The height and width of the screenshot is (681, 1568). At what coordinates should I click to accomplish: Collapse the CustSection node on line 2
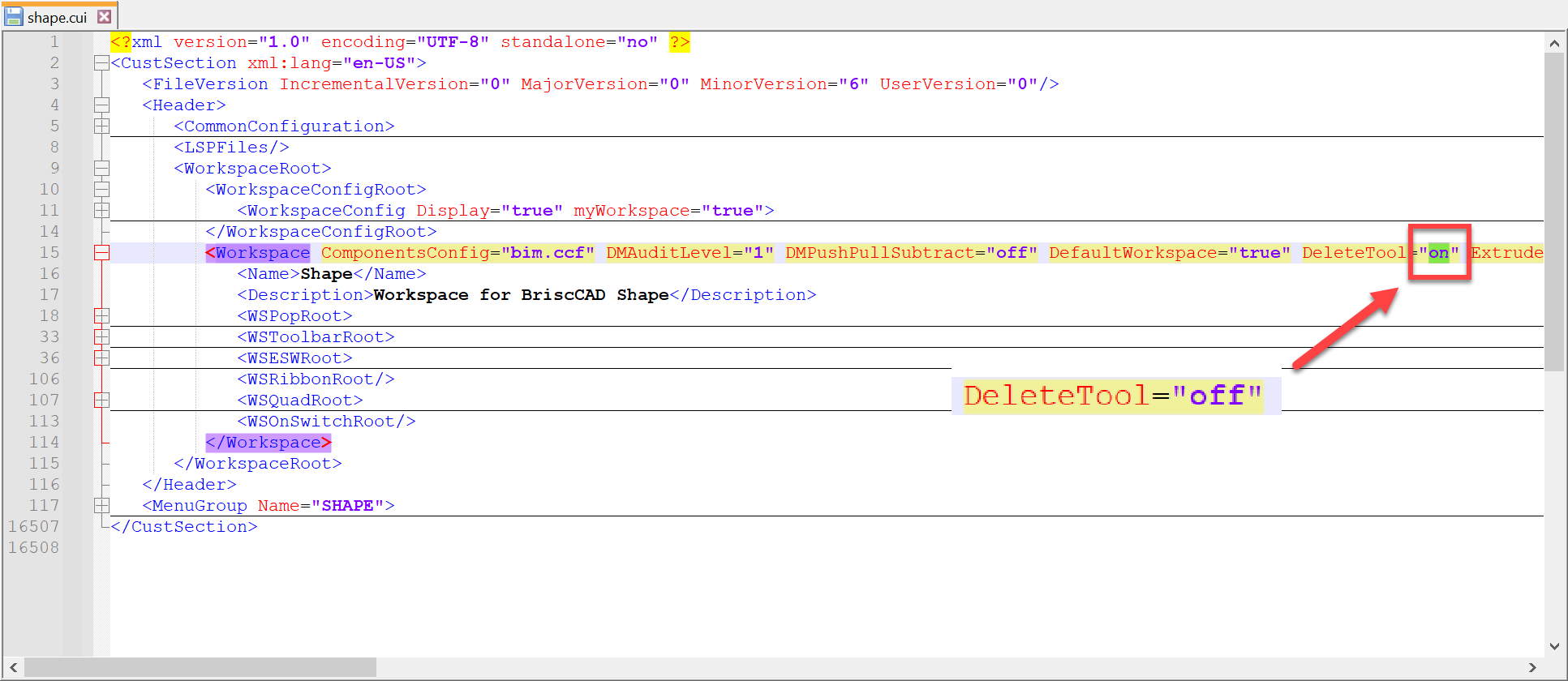click(x=101, y=63)
